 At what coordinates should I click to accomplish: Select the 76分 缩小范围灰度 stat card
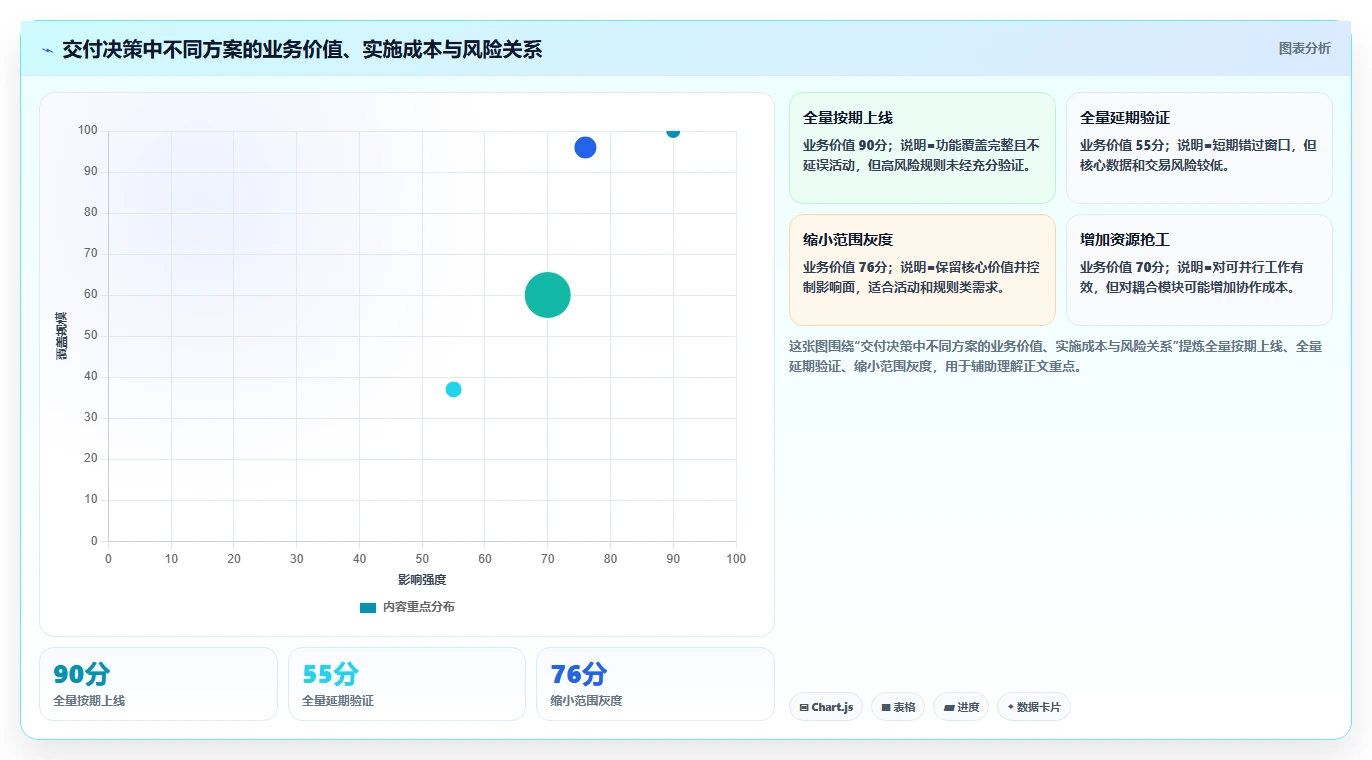[655, 684]
